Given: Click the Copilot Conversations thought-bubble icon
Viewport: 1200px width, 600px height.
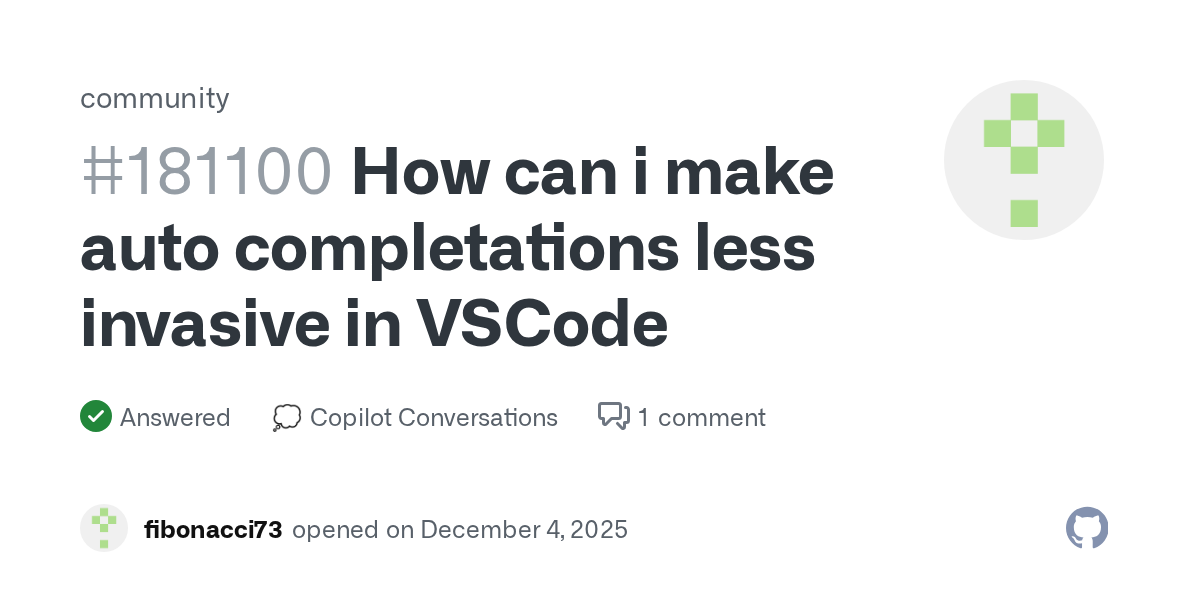Looking at the screenshot, I should [x=286, y=417].
